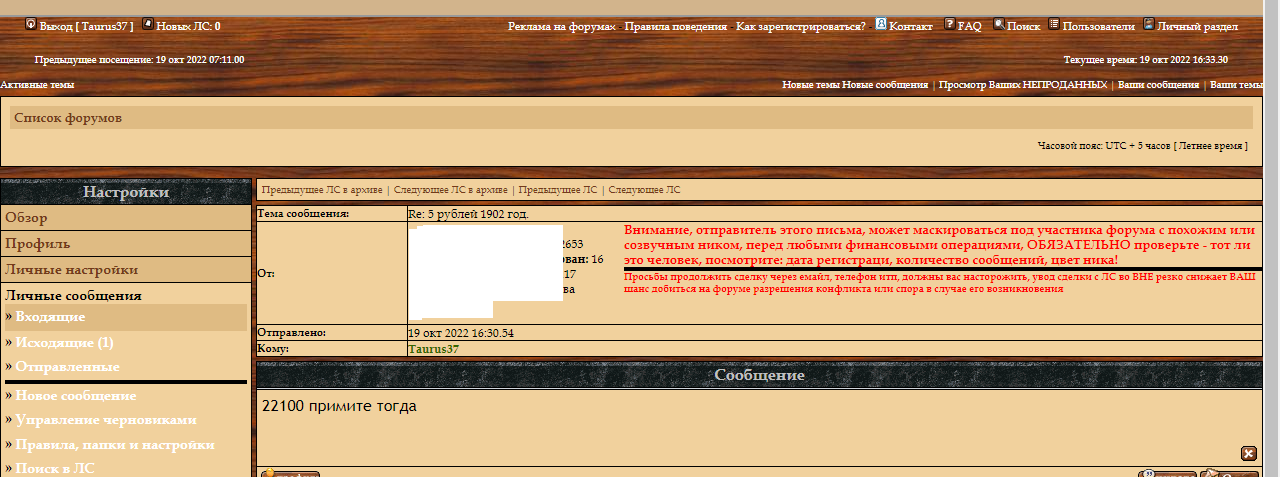The image size is (1280, 477).
Task: Click the Контакт icon in header
Action: tap(881, 24)
